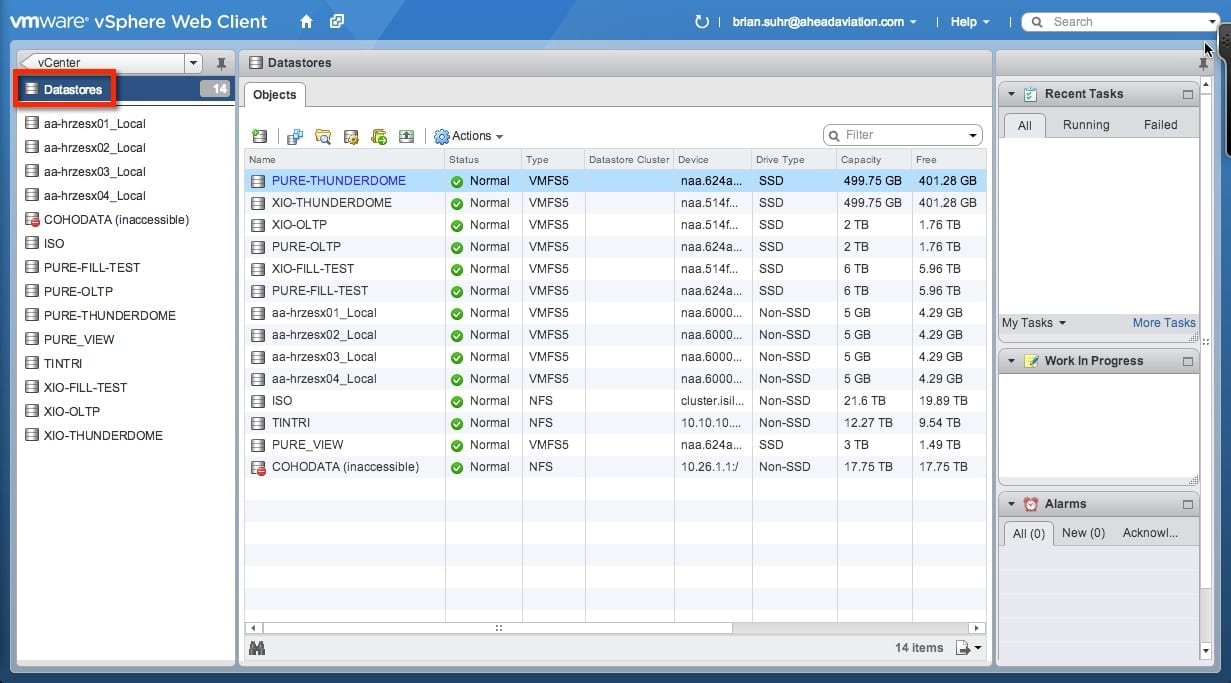Click the Recent Tasks clipboard icon
1231x683 pixels.
pos(1031,94)
